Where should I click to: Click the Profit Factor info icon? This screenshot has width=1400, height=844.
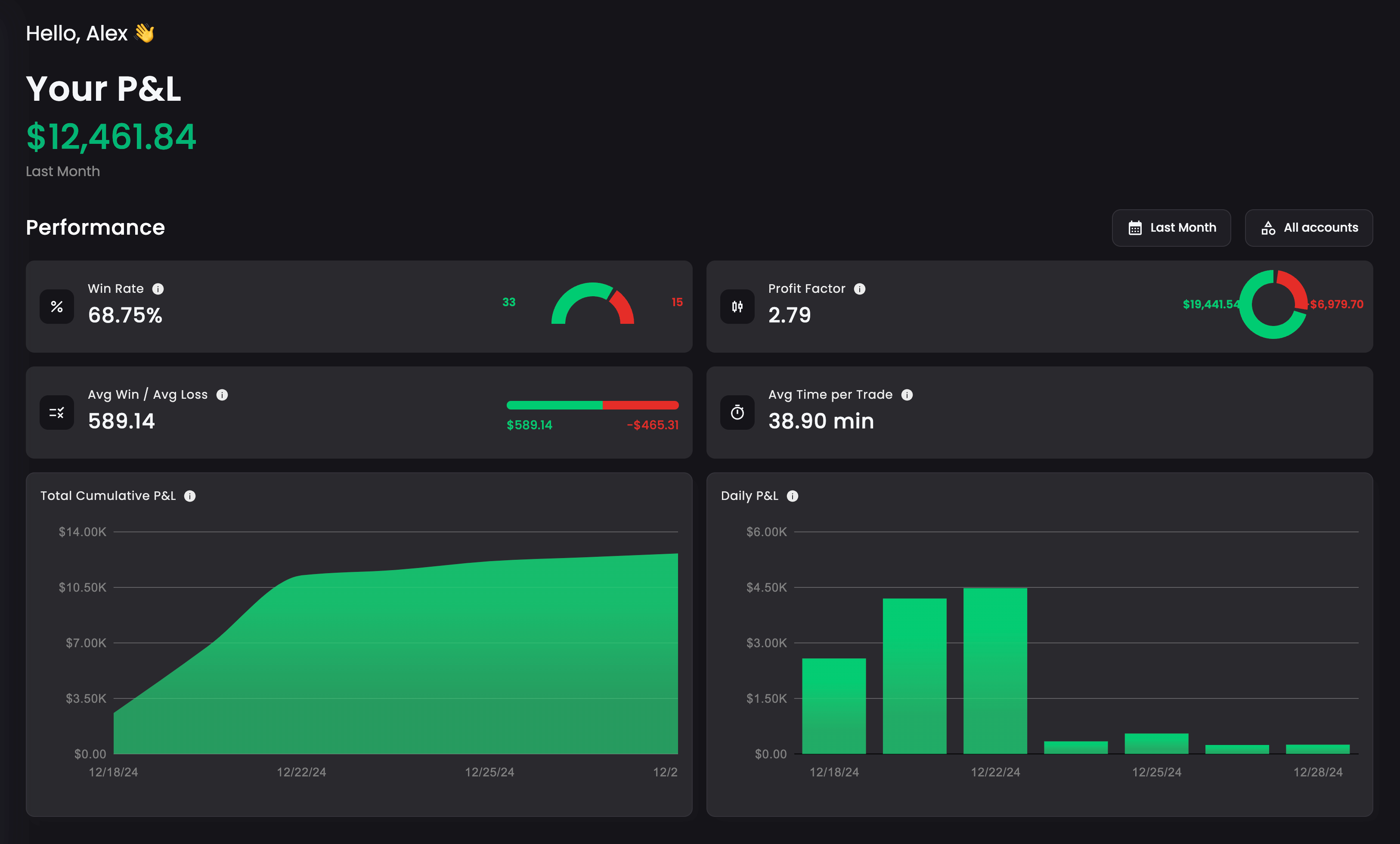[x=860, y=289]
